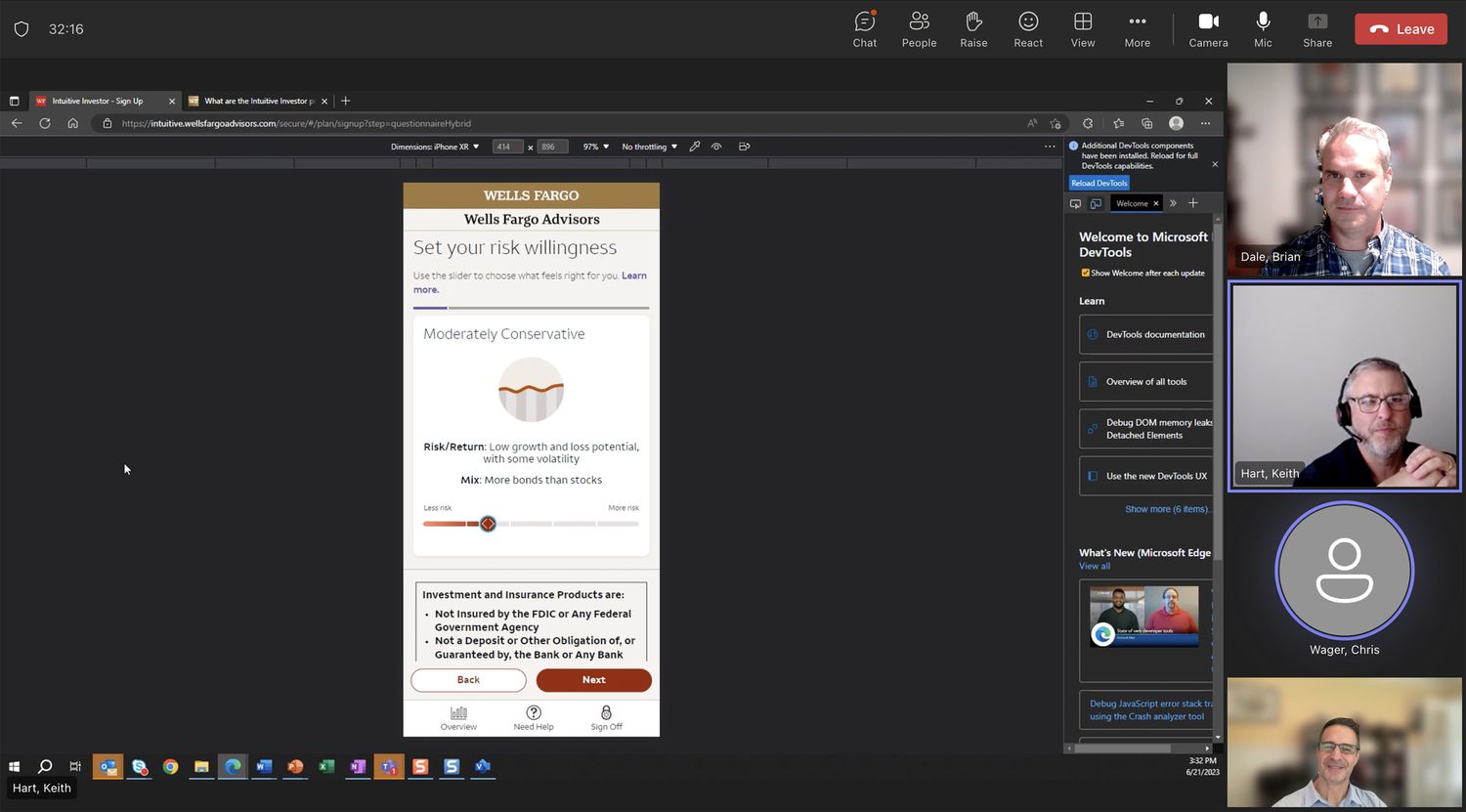The image size is (1466, 812).
Task: Click the Next button on sign-up page
Action: pyautogui.click(x=593, y=680)
